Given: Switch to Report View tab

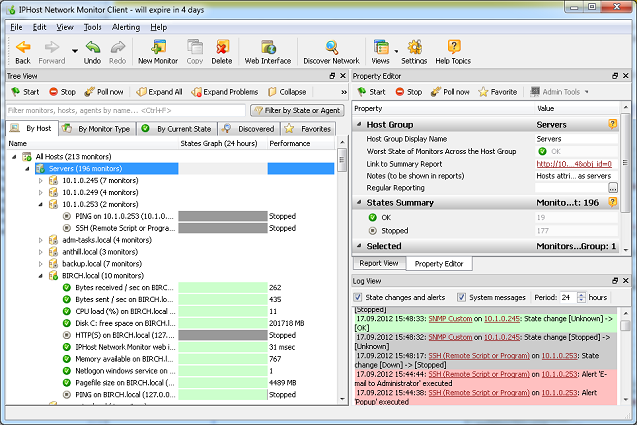Looking at the screenshot, I should (x=379, y=263).
